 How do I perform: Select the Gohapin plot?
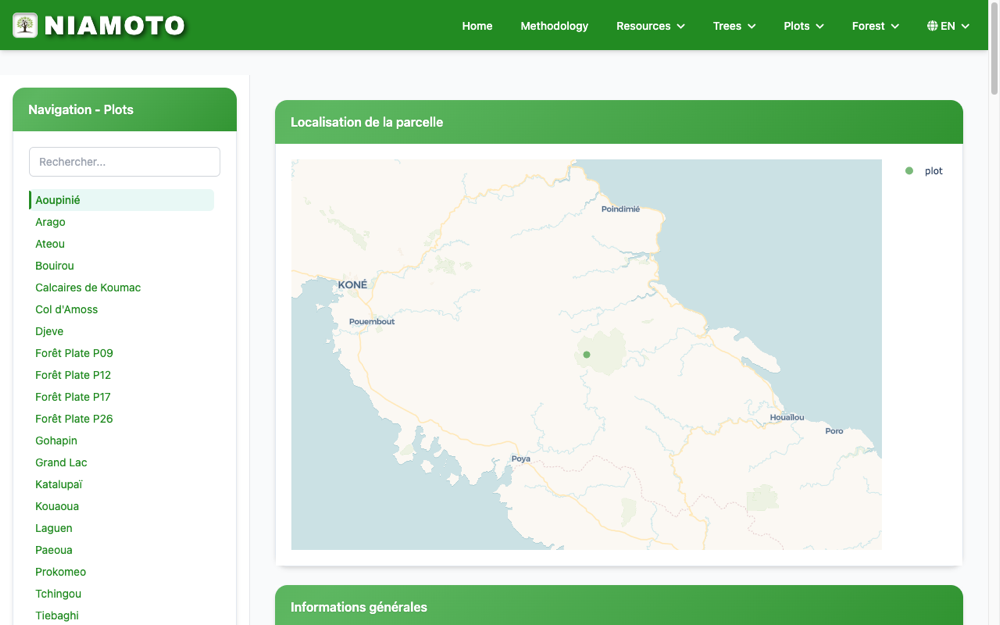(x=56, y=441)
